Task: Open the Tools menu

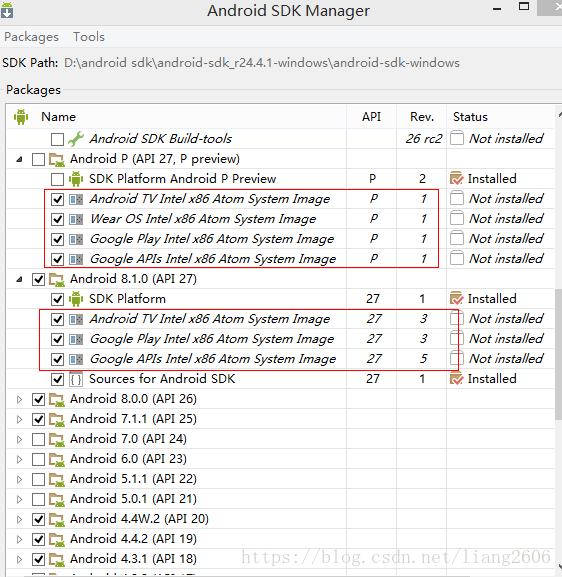Action: (x=89, y=37)
